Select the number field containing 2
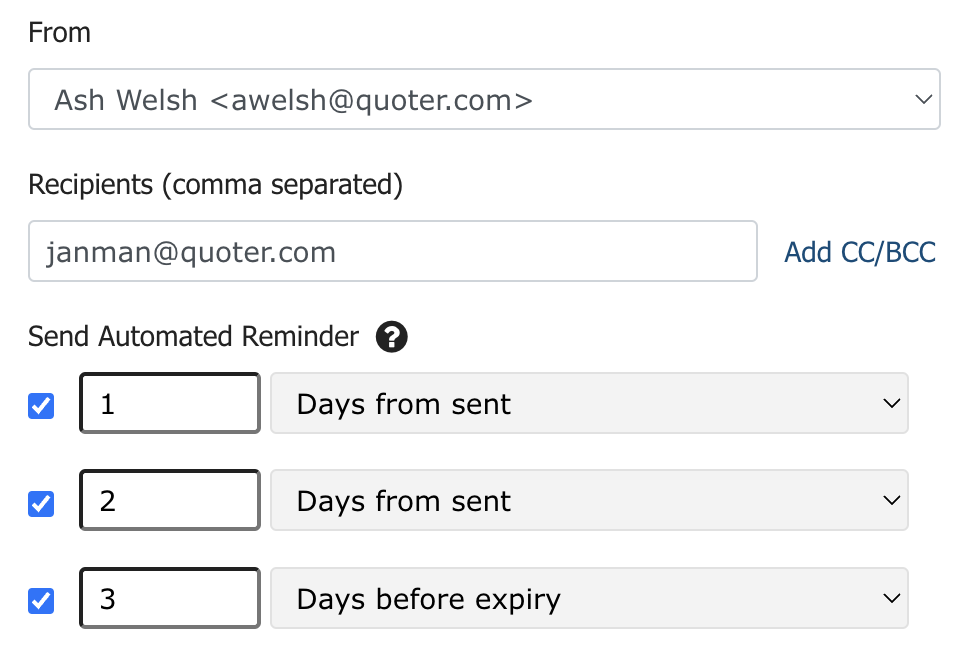The height and width of the screenshot is (664, 970). 170,500
